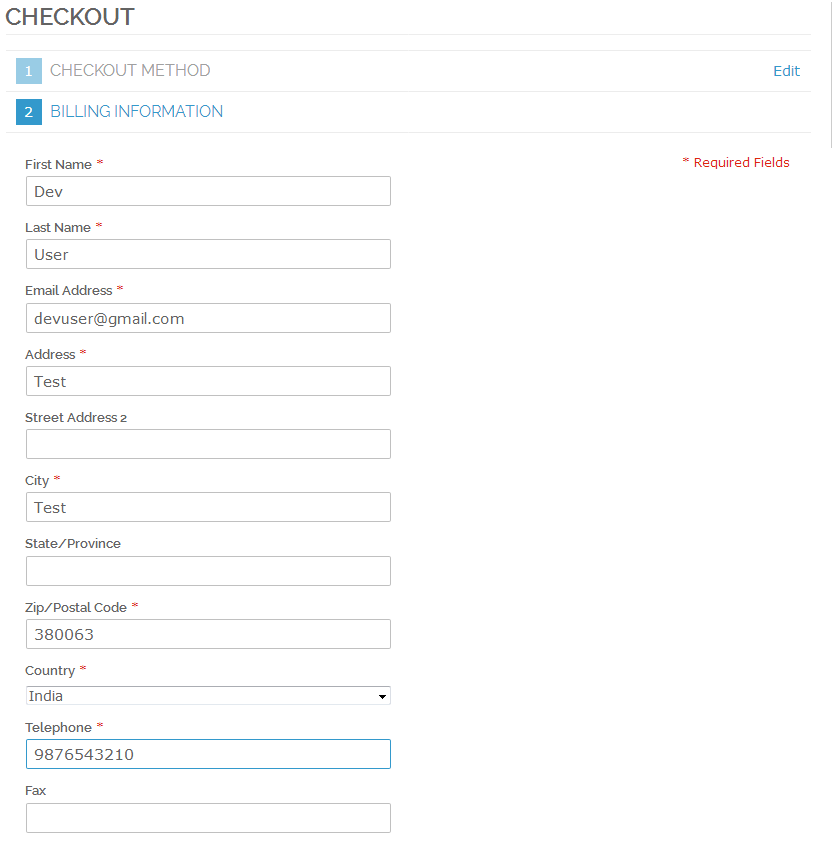Click the Email Address field label
The width and height of the screenshot is (838, 843).
pos(68,291)
